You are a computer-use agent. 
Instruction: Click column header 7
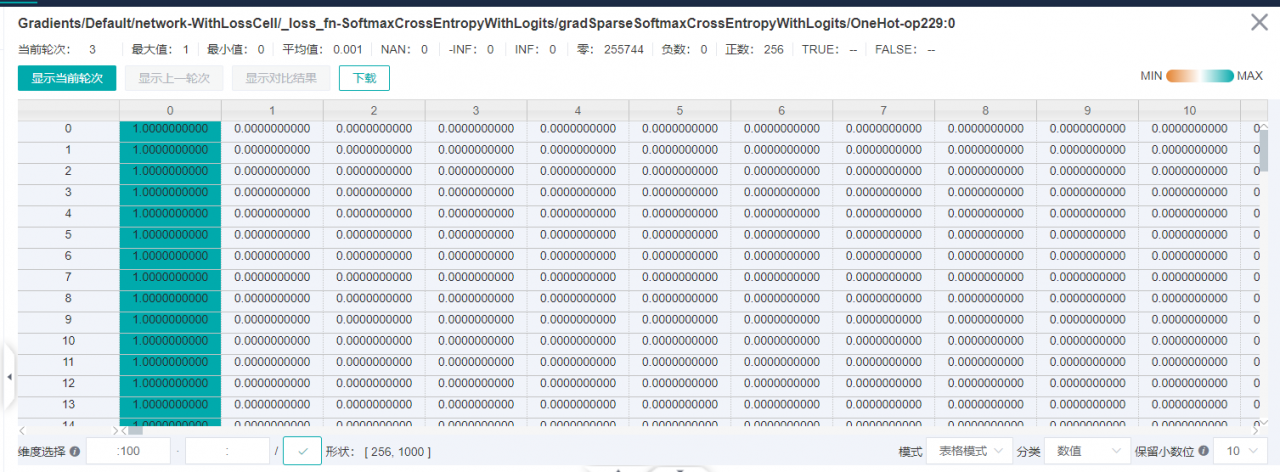884,110
